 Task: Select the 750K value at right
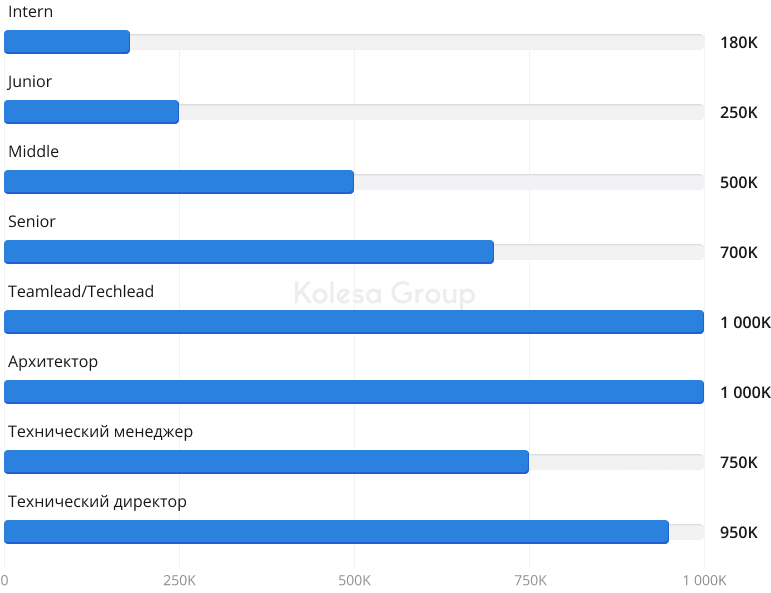point(739,463)
